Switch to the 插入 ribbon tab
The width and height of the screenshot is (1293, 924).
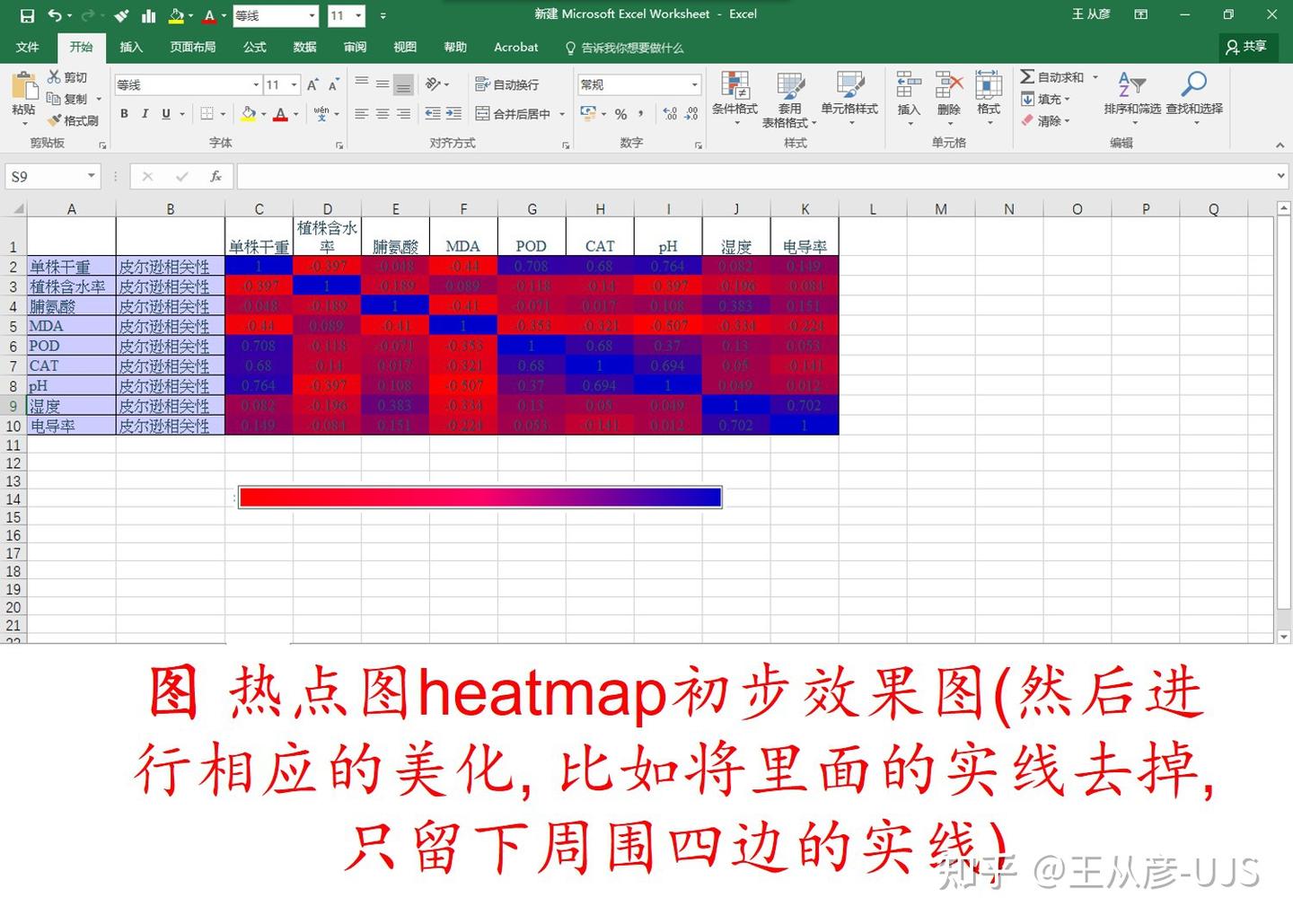(131, 48)
